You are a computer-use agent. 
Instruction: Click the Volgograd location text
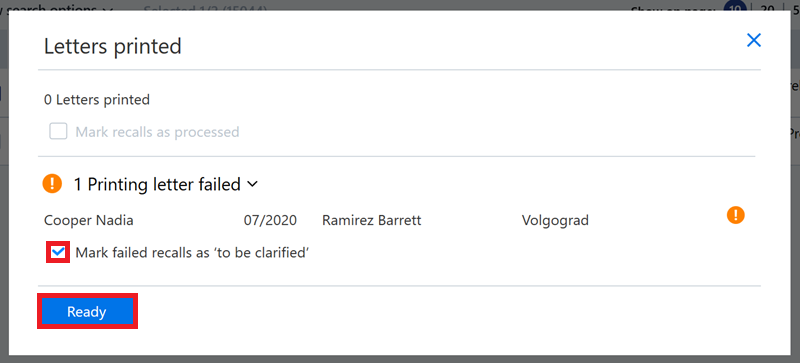point(555,221)
